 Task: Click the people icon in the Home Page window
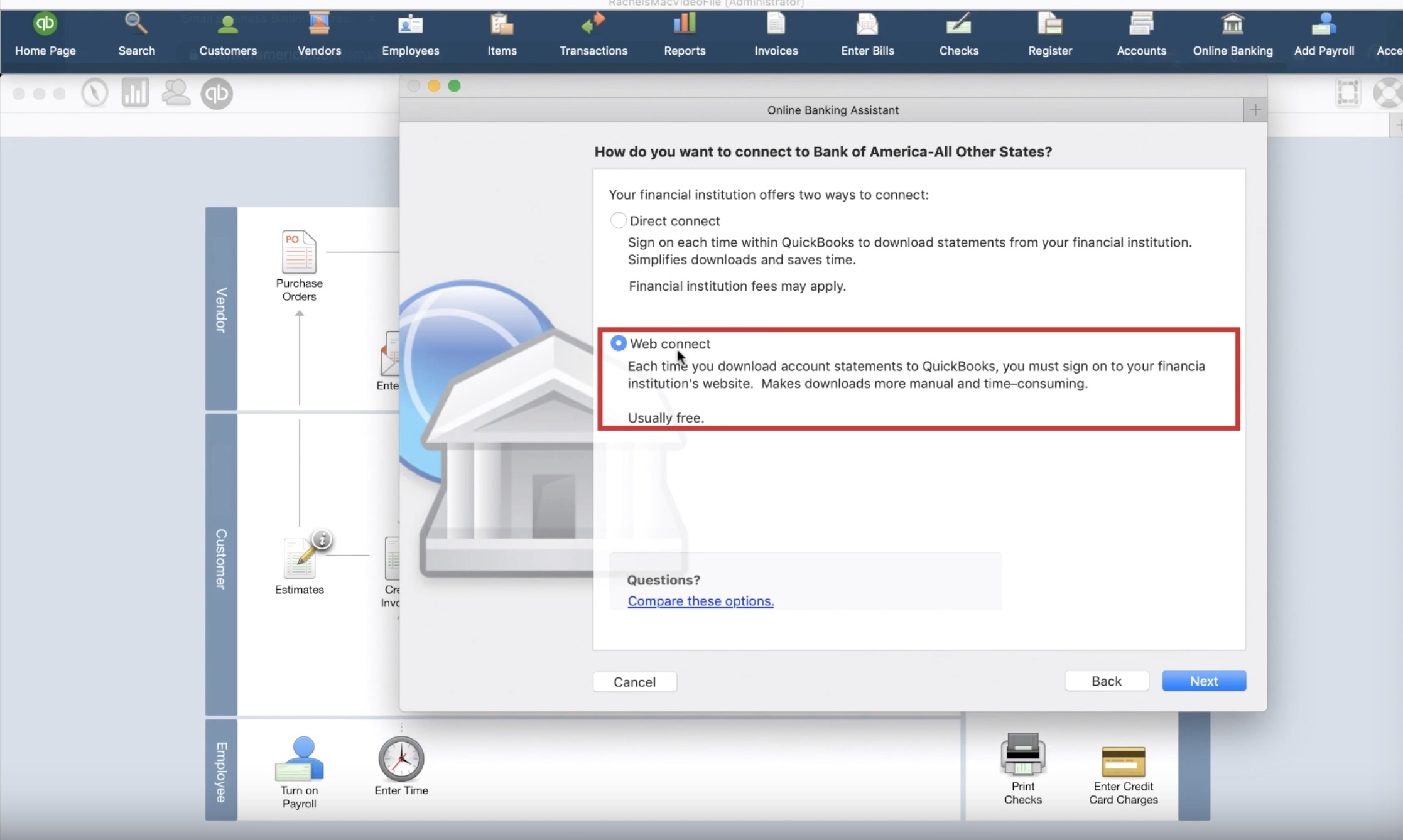[176, 93]
